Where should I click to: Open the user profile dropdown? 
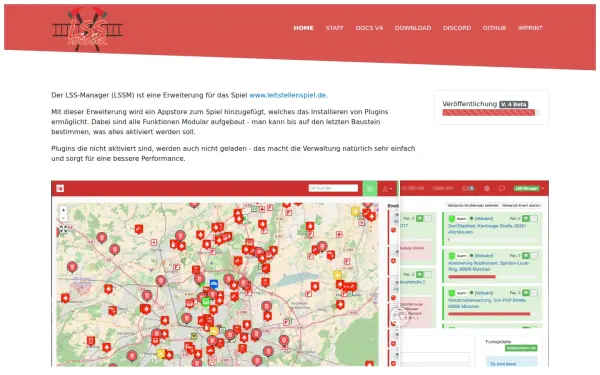pos(387,189)
